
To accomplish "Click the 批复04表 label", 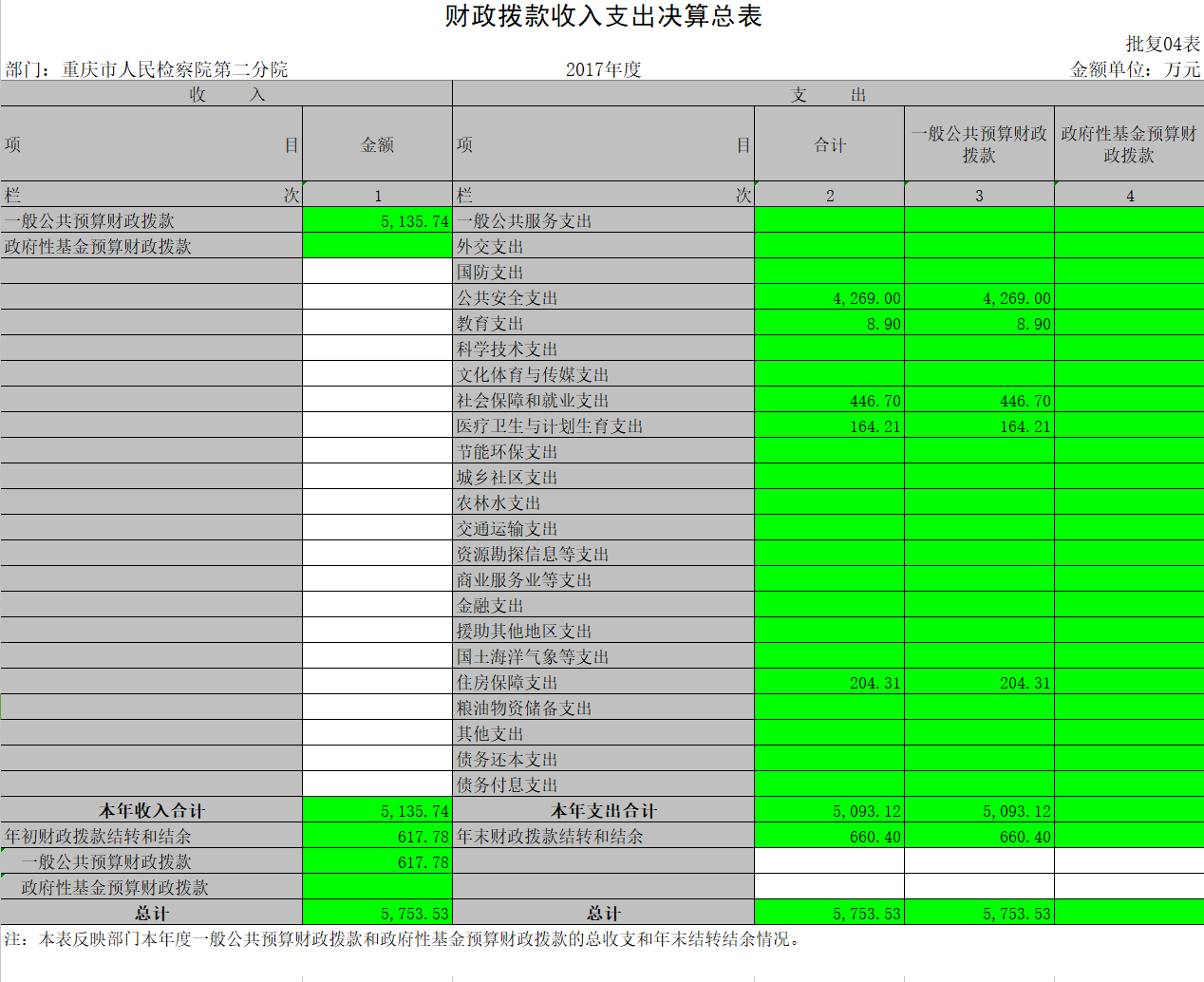I will tap(1162, 44).
